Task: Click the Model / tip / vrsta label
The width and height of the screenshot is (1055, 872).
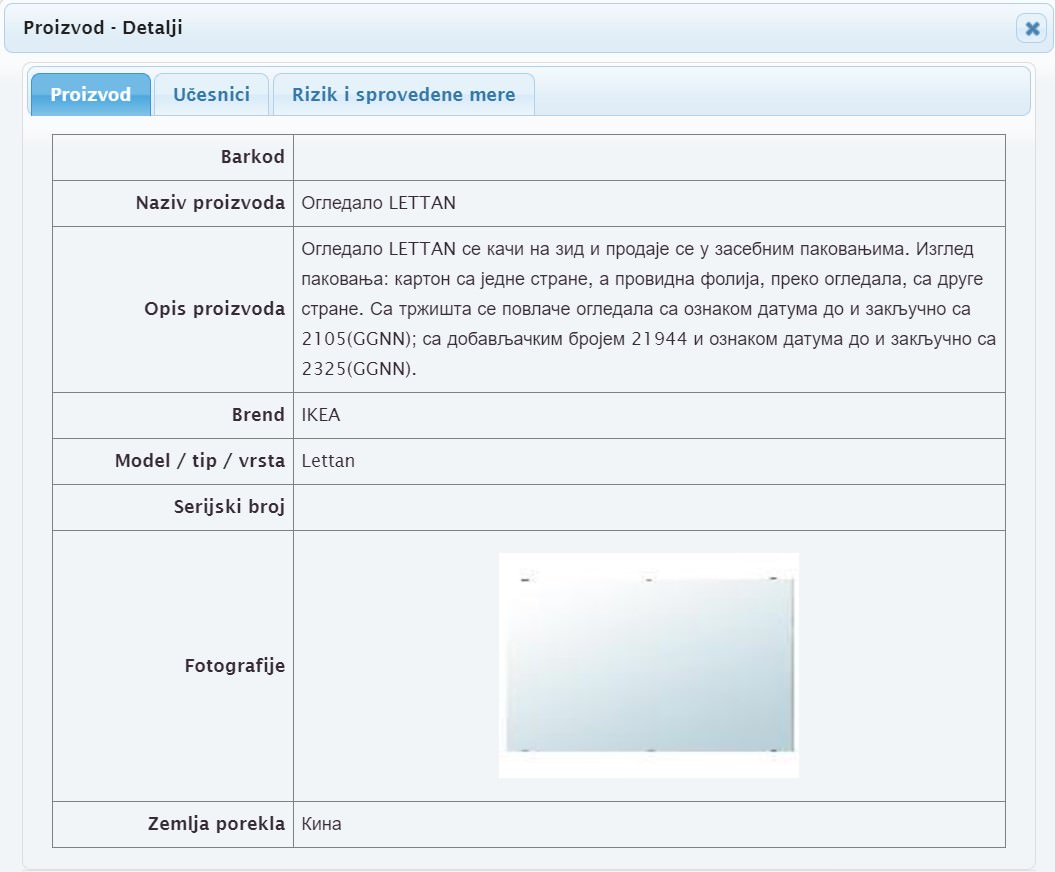Action: click(x=200, y=461)
